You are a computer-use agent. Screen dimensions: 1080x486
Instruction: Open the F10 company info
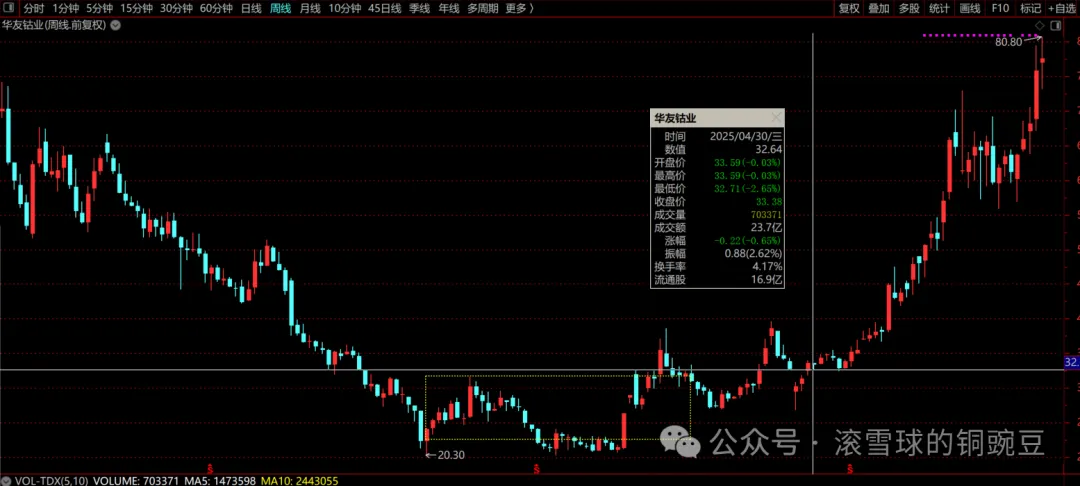pos(1000,8)
